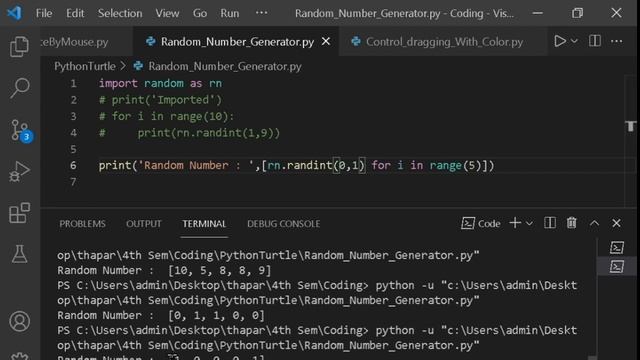Click line number 6 in the gutter
640x360 pixels.
(73, 165)
